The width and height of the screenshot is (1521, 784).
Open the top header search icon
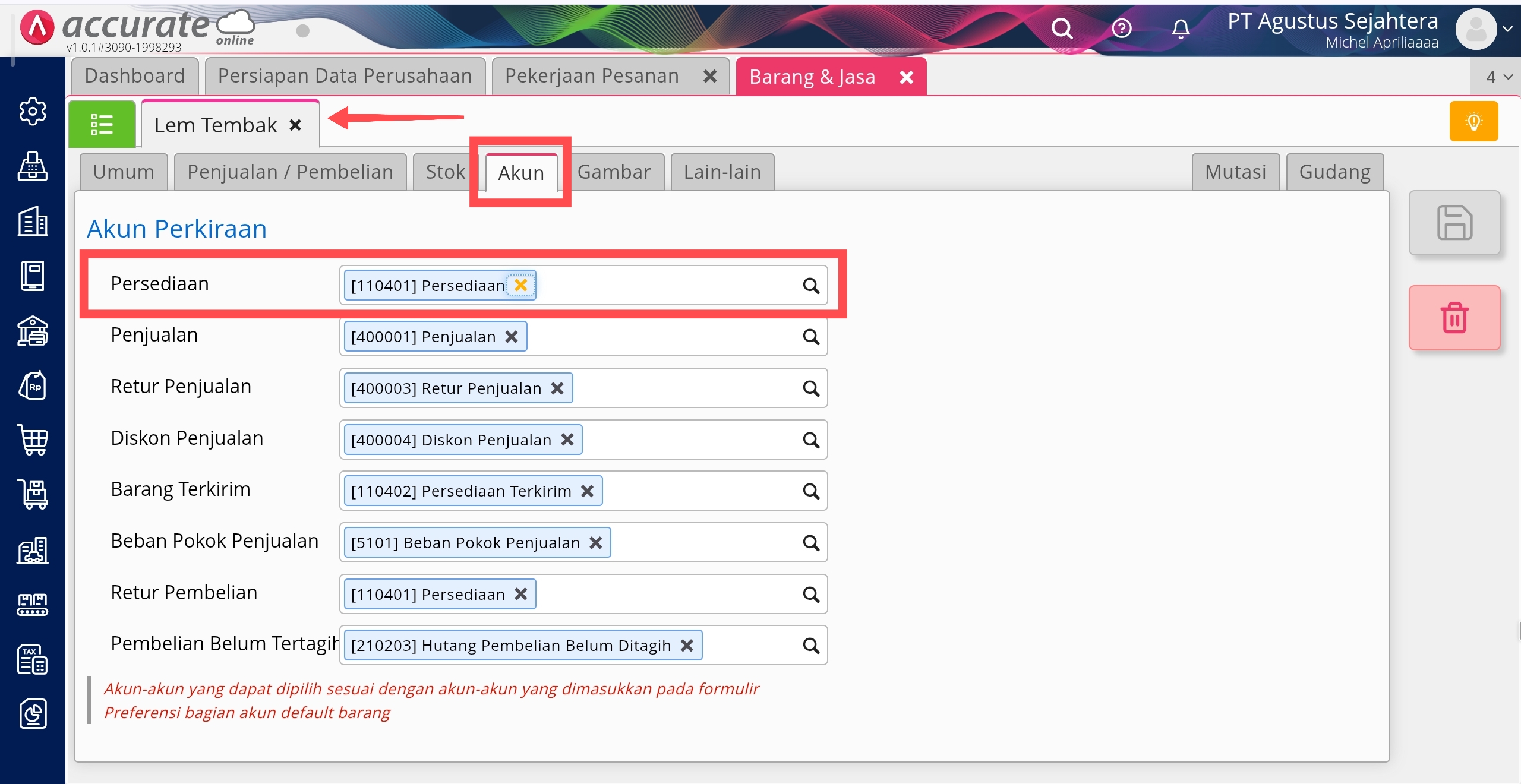(x=1062, y=29)
